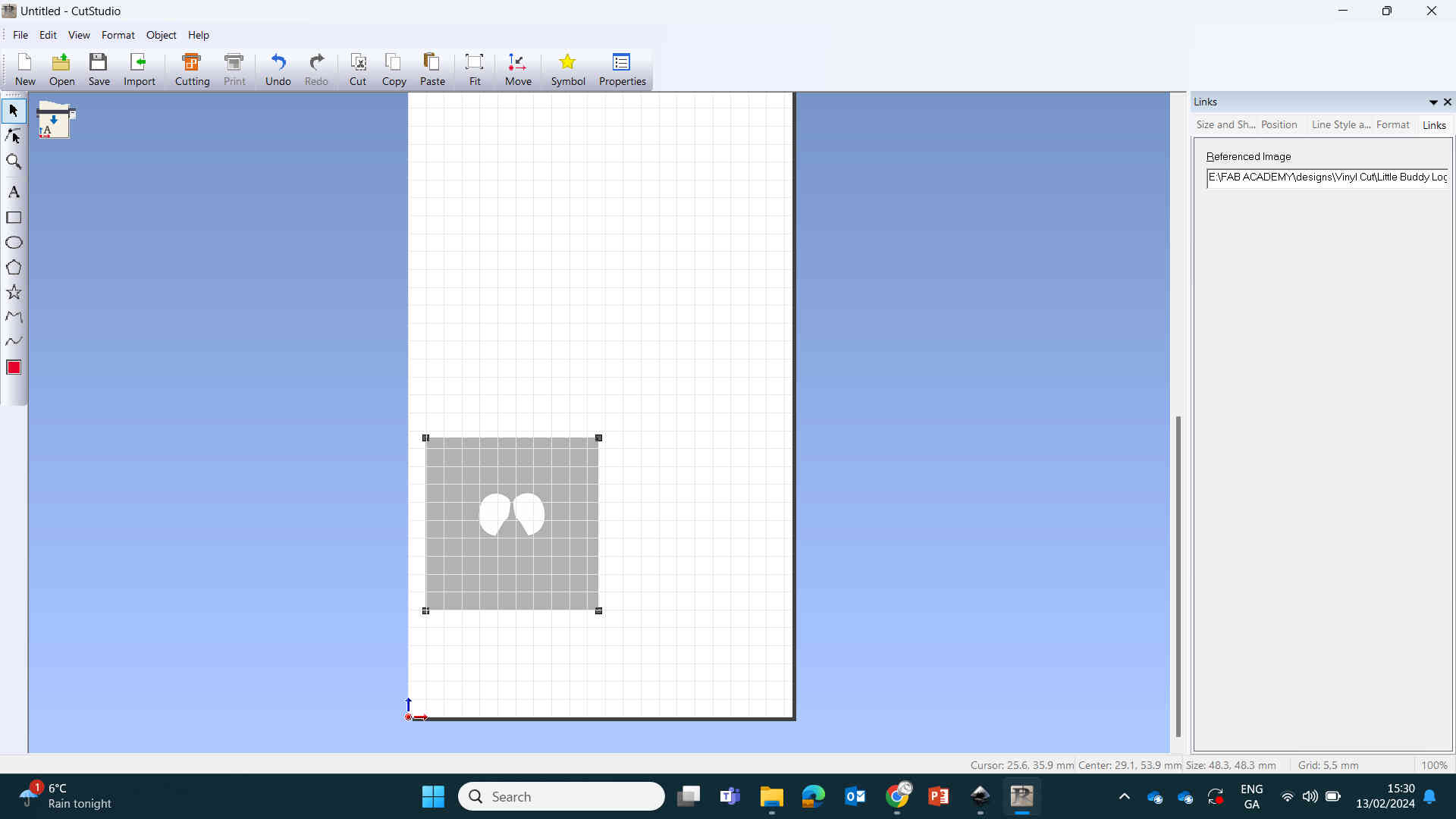Open PowerPoint from the taskbar
The height and width of the screenshot is (819, 1456).
[x=938, y=796]
